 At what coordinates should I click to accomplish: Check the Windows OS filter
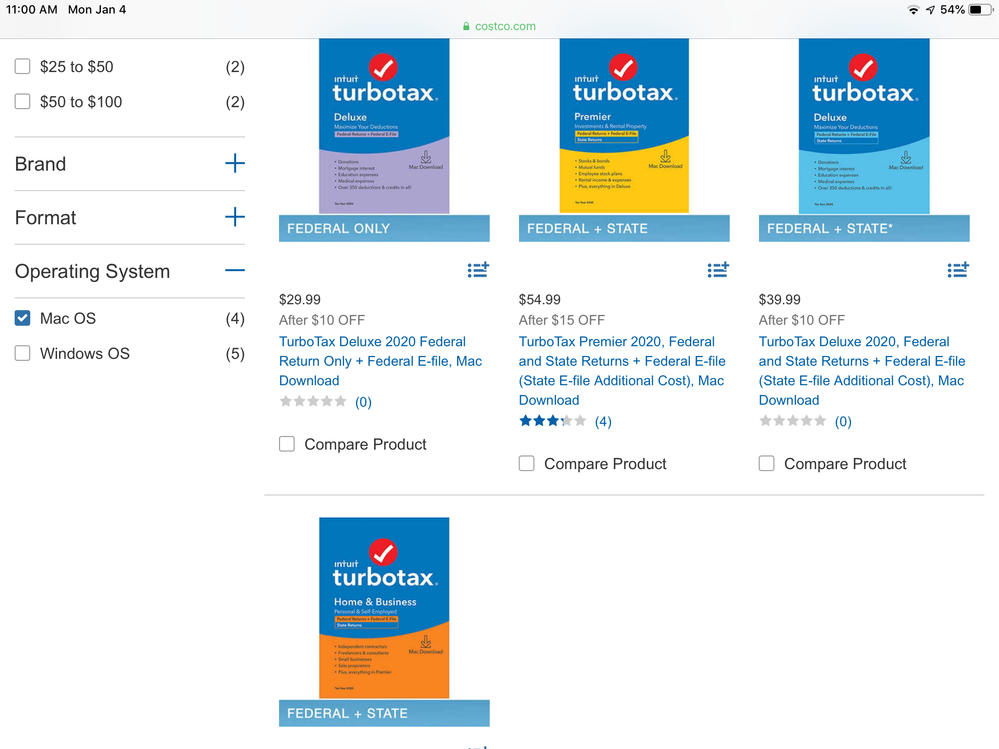pyautogui.click(x=23, y=353)
